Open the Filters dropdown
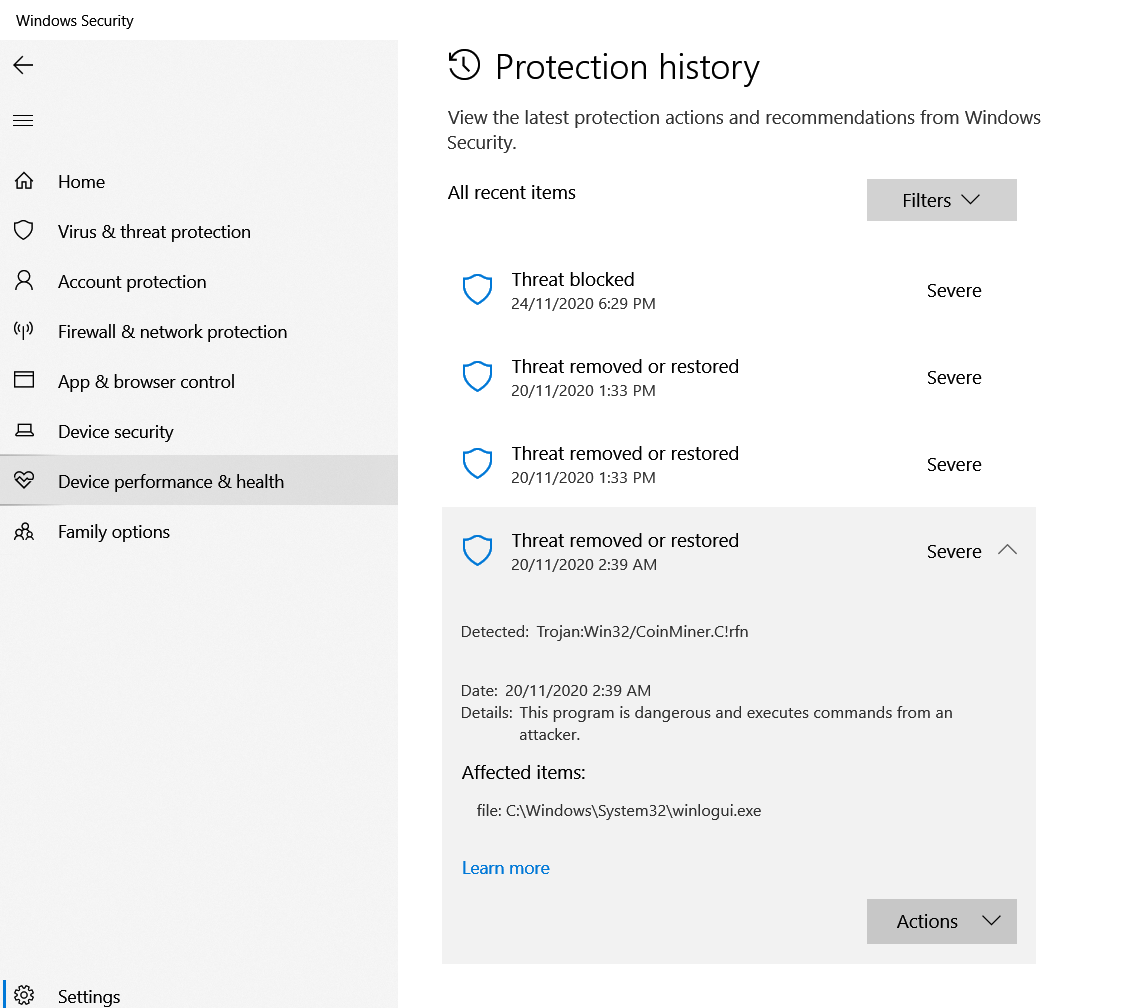 941,200
